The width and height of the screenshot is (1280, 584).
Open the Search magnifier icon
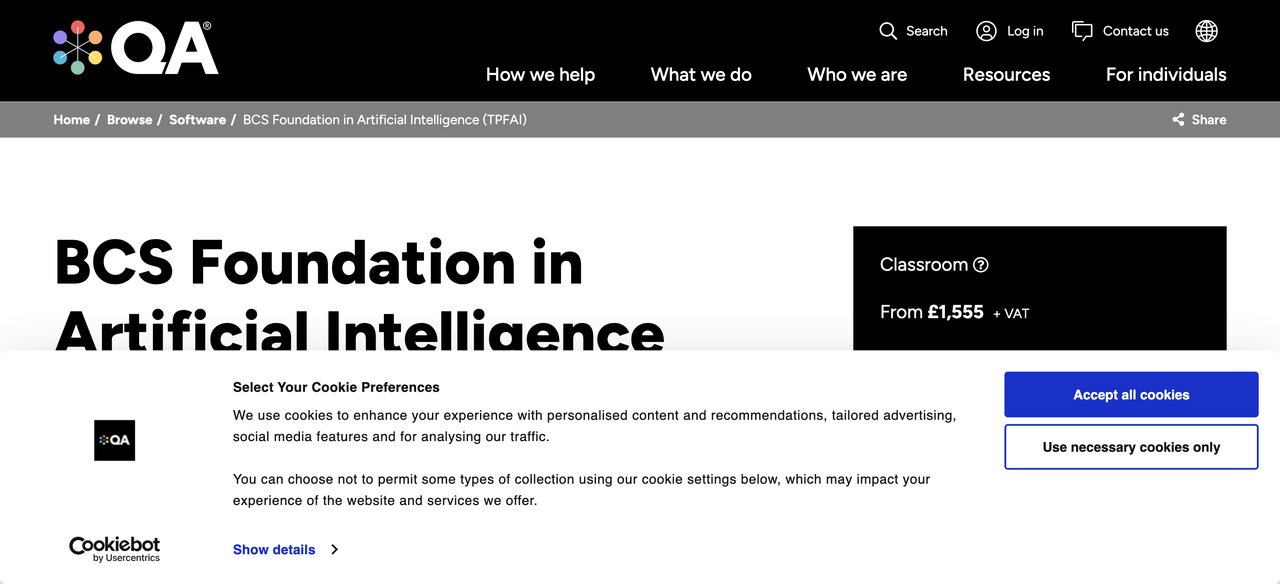(888, 31)
